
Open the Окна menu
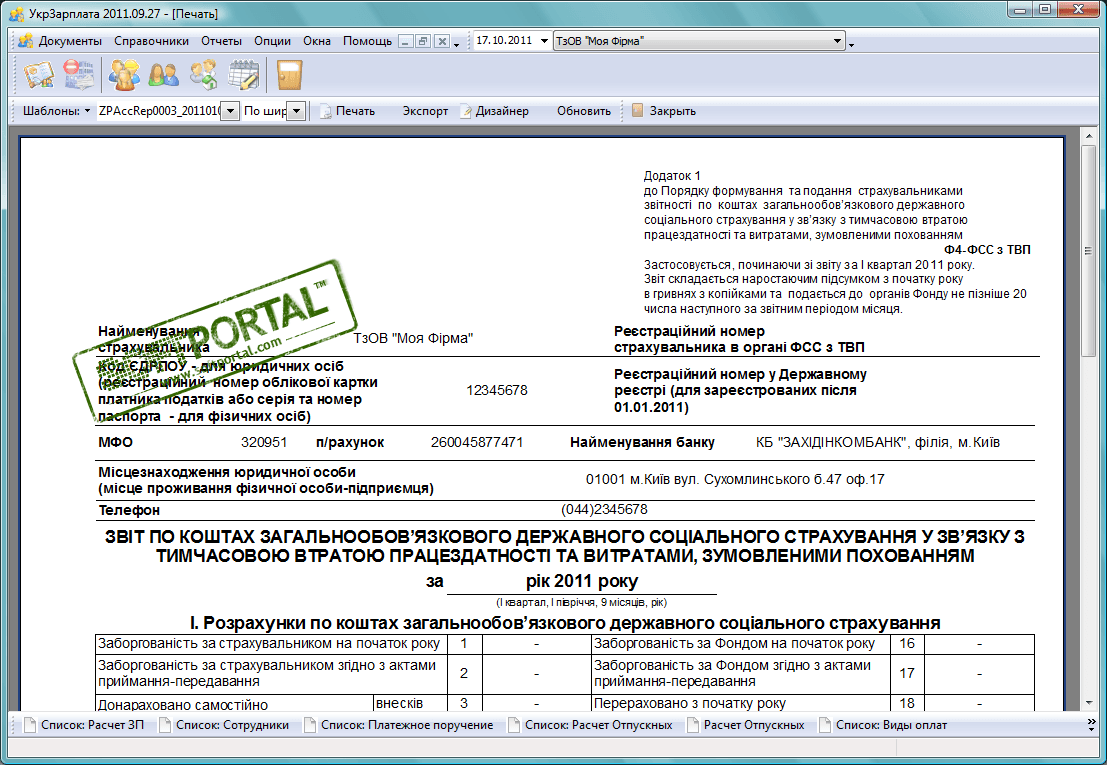click(317, 41)
